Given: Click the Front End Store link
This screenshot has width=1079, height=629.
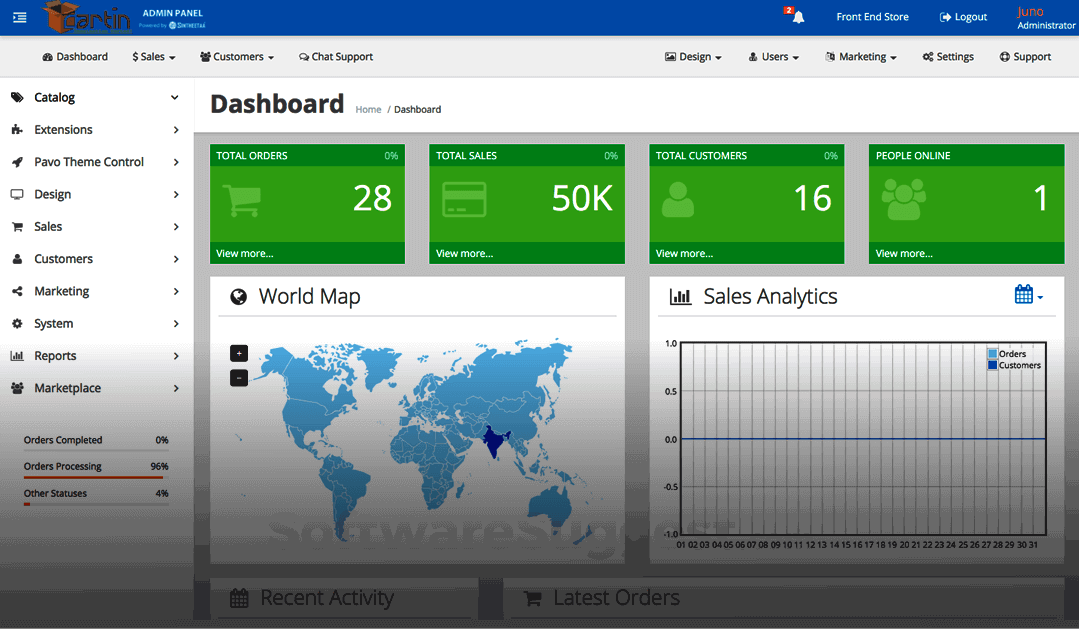Looking at the screenshot, I should pyautogui.click(x=872, y=17).
